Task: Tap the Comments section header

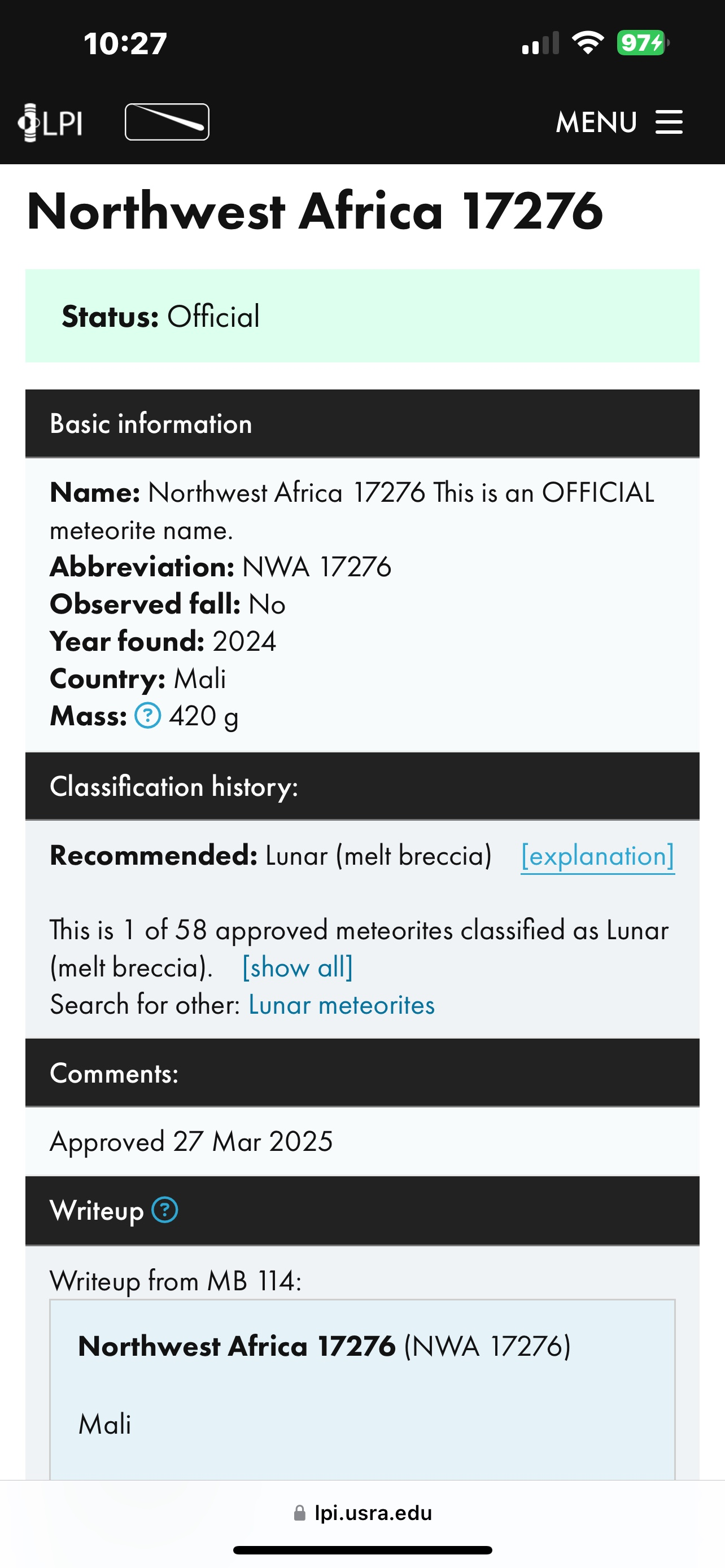Action: [x=115, y=1073]
